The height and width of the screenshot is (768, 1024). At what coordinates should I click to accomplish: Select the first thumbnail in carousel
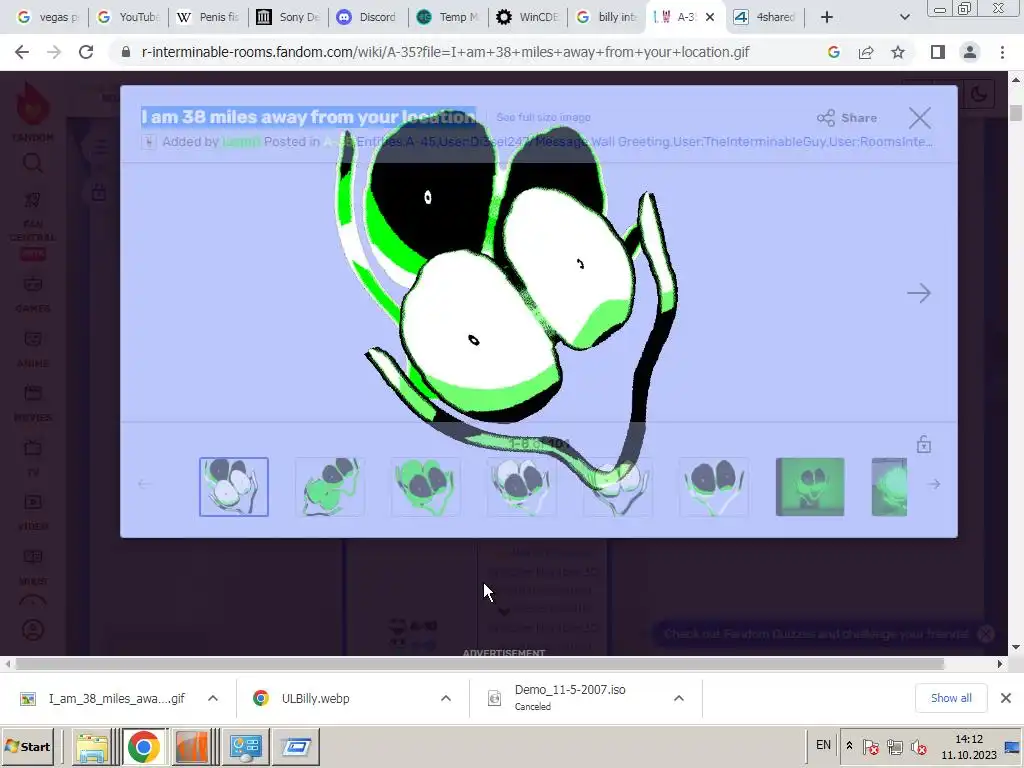point(234,487)
